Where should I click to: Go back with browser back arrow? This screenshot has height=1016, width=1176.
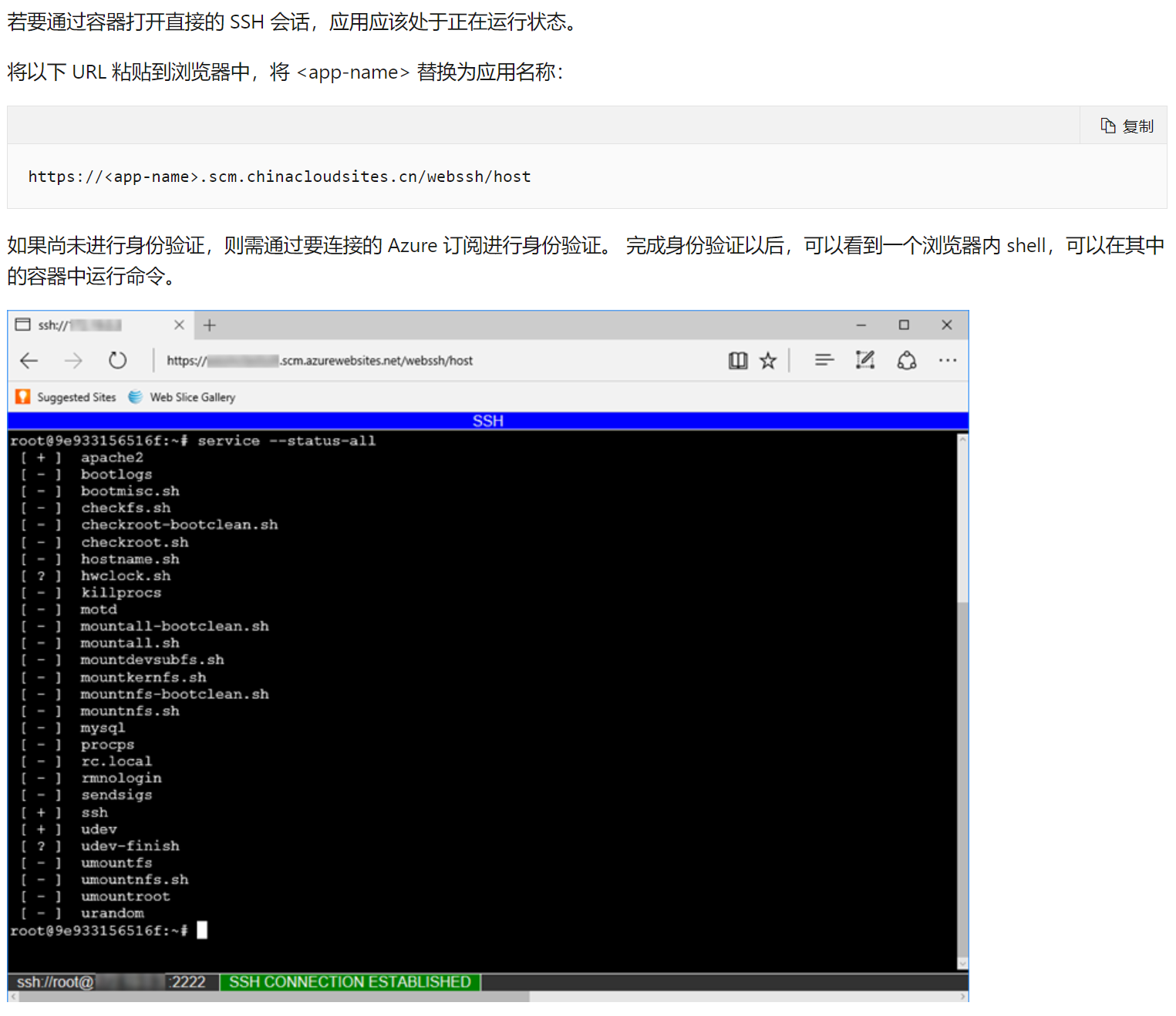[x=29, y=360]
